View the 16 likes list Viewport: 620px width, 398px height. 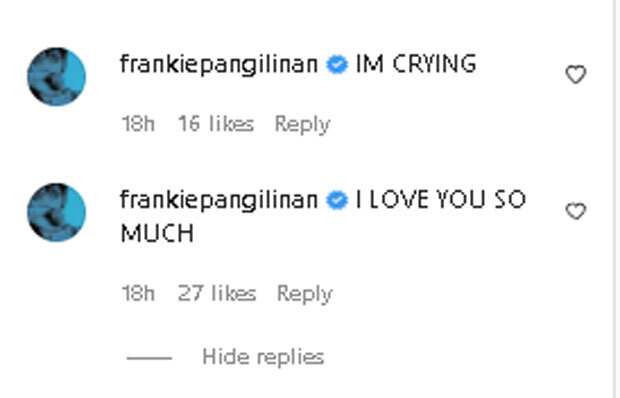tap(216, 124)
